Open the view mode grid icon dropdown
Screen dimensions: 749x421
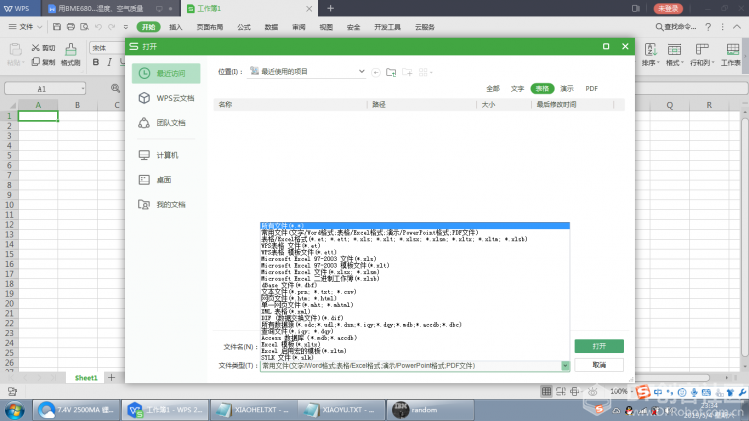425,72
